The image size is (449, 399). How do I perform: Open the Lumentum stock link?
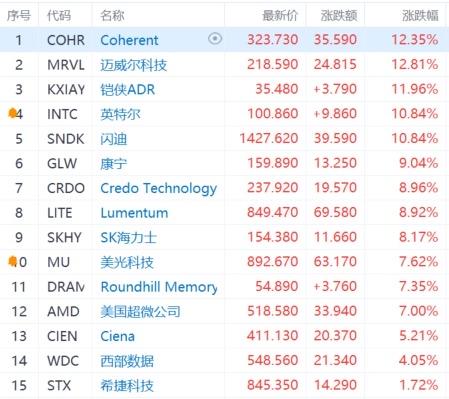pos(134,213)
